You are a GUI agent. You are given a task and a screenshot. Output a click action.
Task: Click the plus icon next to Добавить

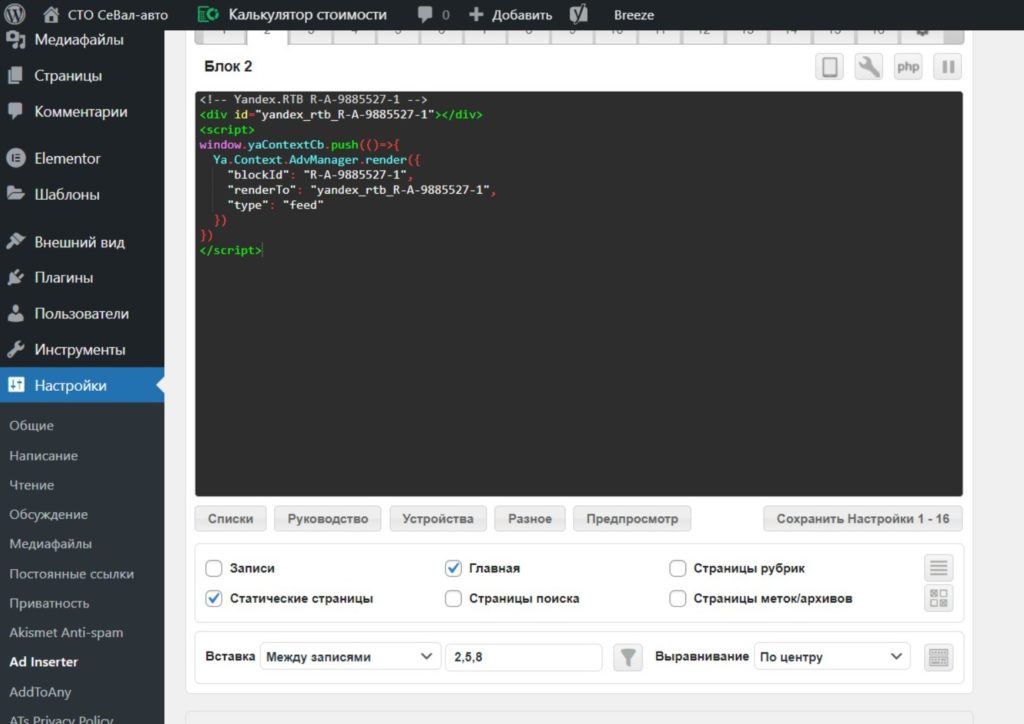coord(476,14)
